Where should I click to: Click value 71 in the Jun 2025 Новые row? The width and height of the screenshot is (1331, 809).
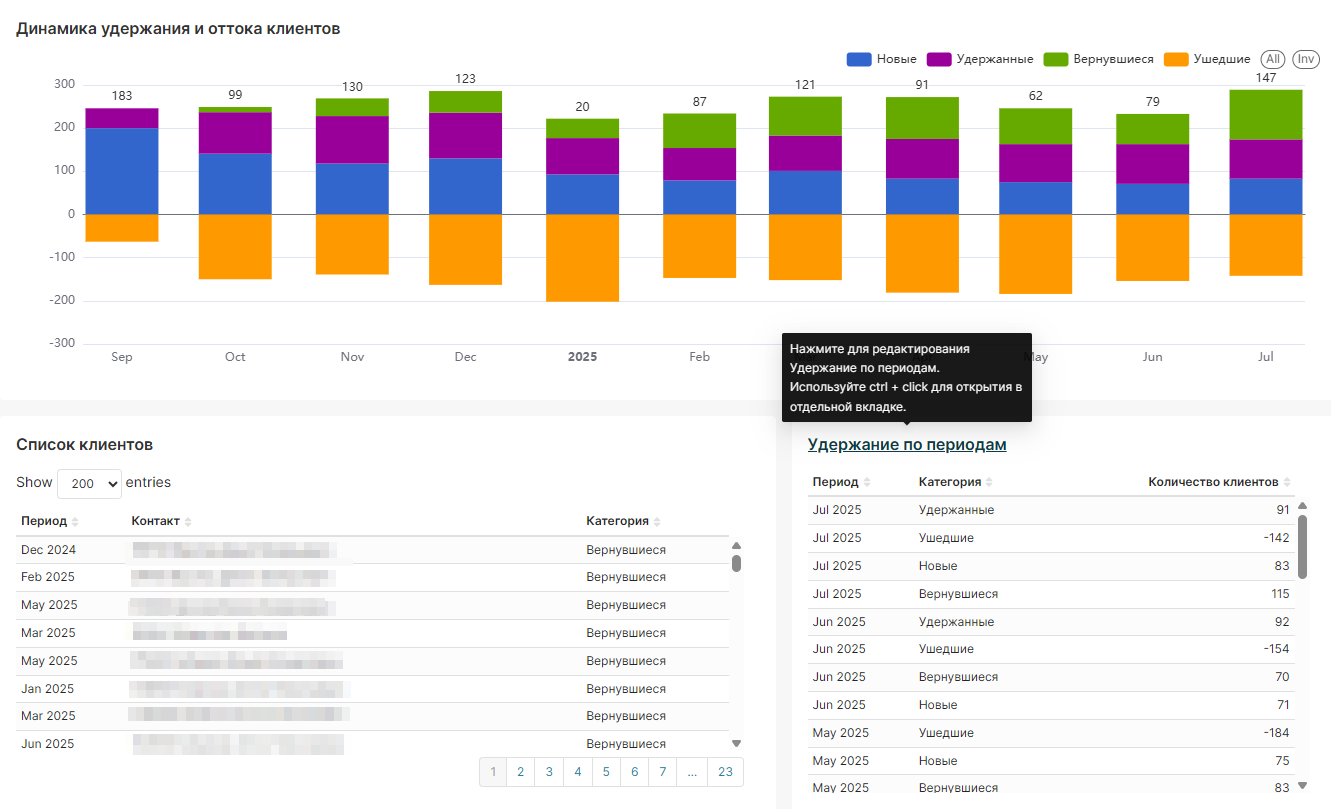coord(1282,705)
